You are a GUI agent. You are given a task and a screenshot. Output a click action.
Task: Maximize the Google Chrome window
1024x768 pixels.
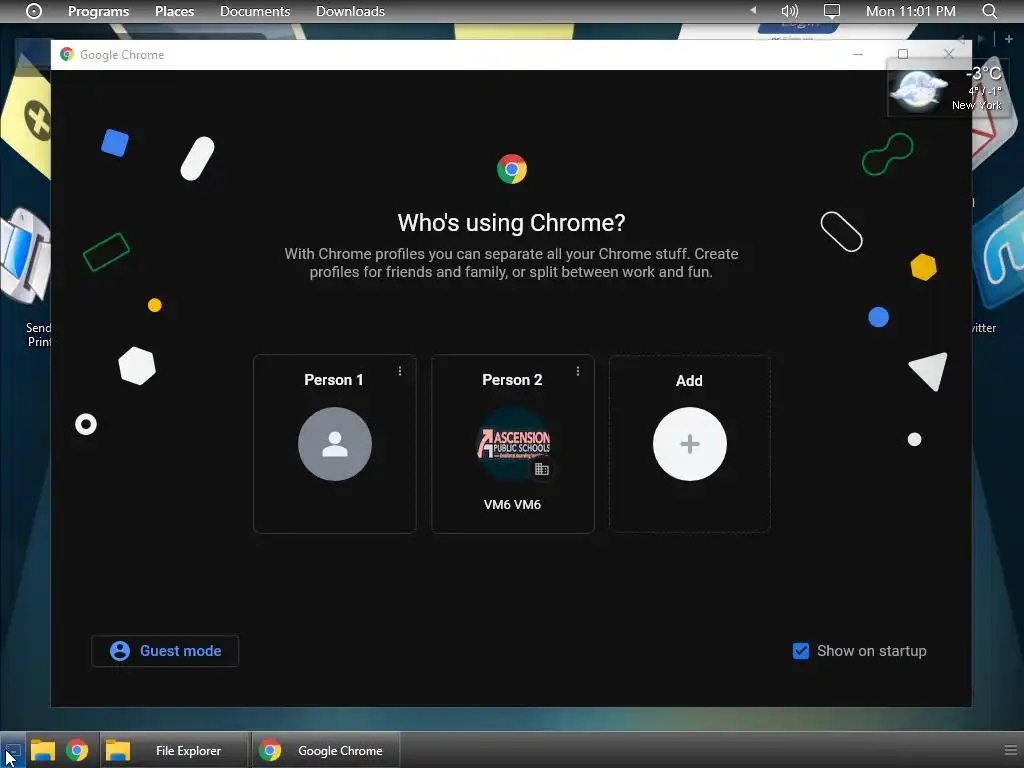point(903,54)
